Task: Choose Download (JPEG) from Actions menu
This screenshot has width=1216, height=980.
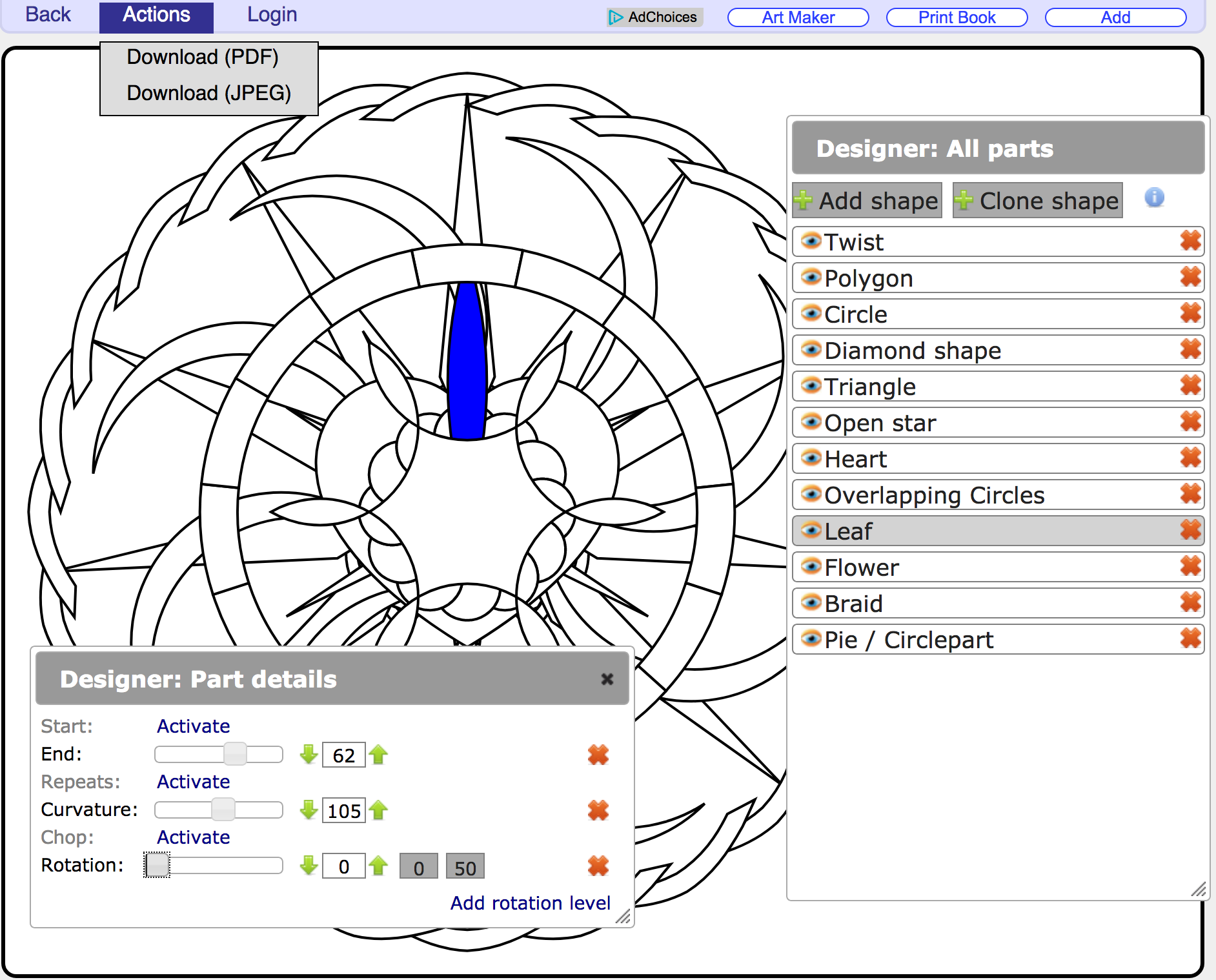Action: pos(208,93)
